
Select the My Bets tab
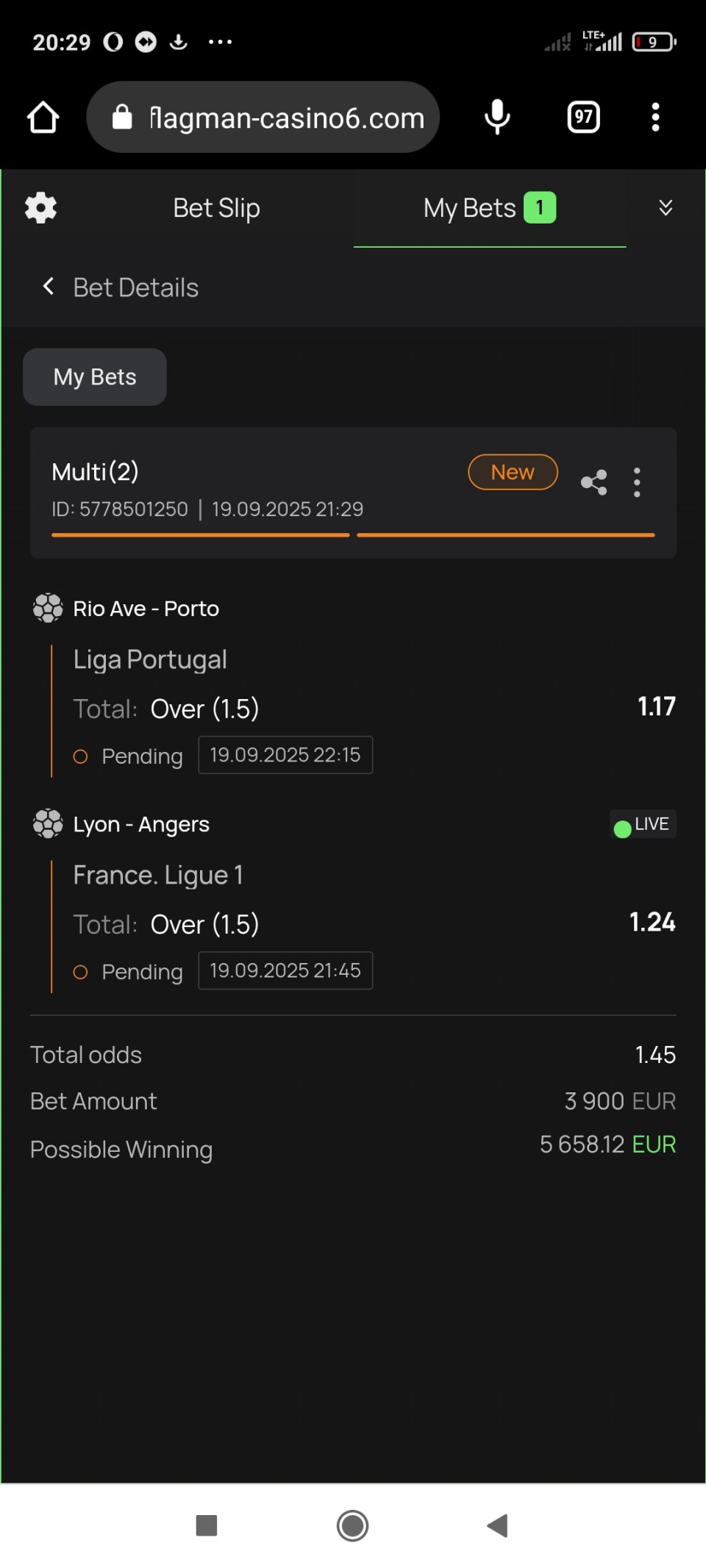tap(488, 208)
